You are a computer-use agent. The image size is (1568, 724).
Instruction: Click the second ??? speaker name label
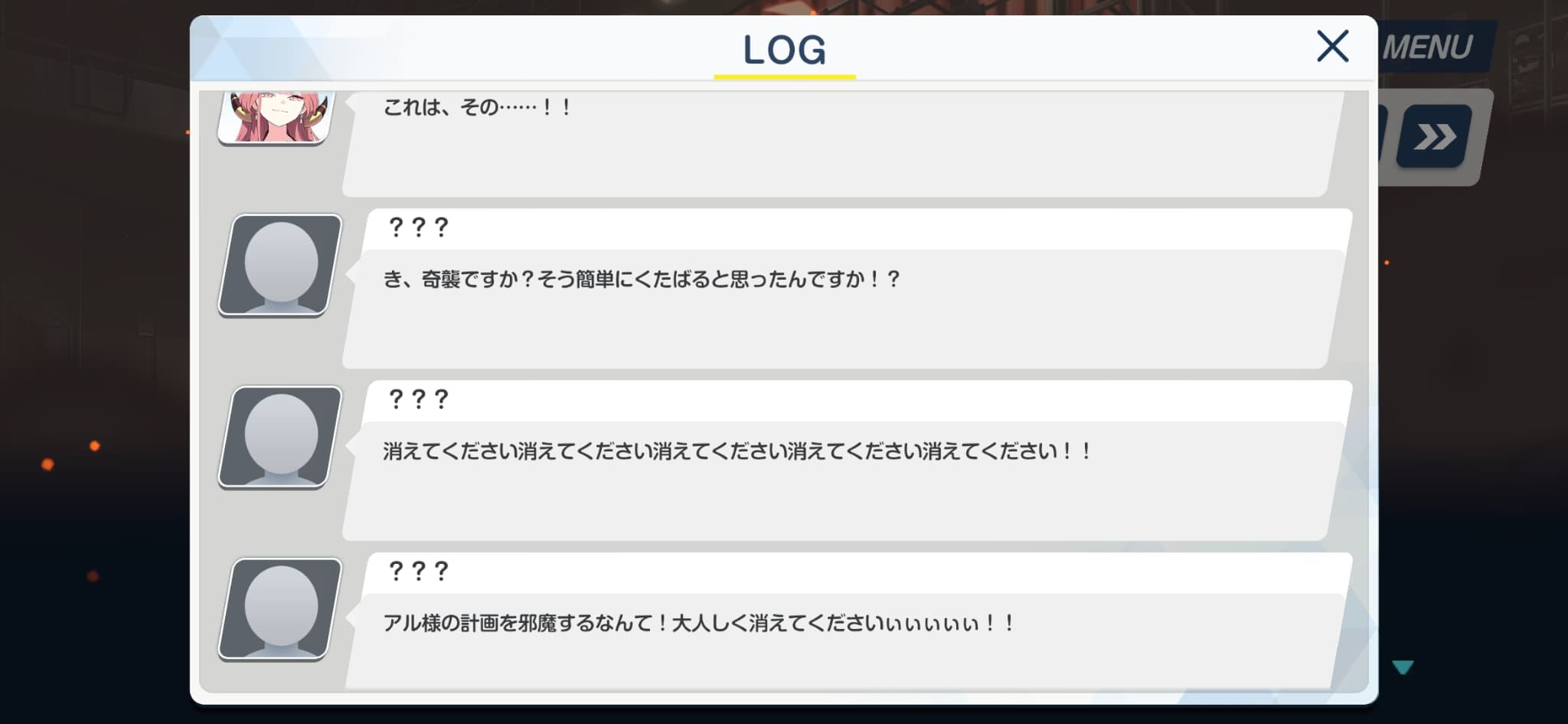pos(418,399)
